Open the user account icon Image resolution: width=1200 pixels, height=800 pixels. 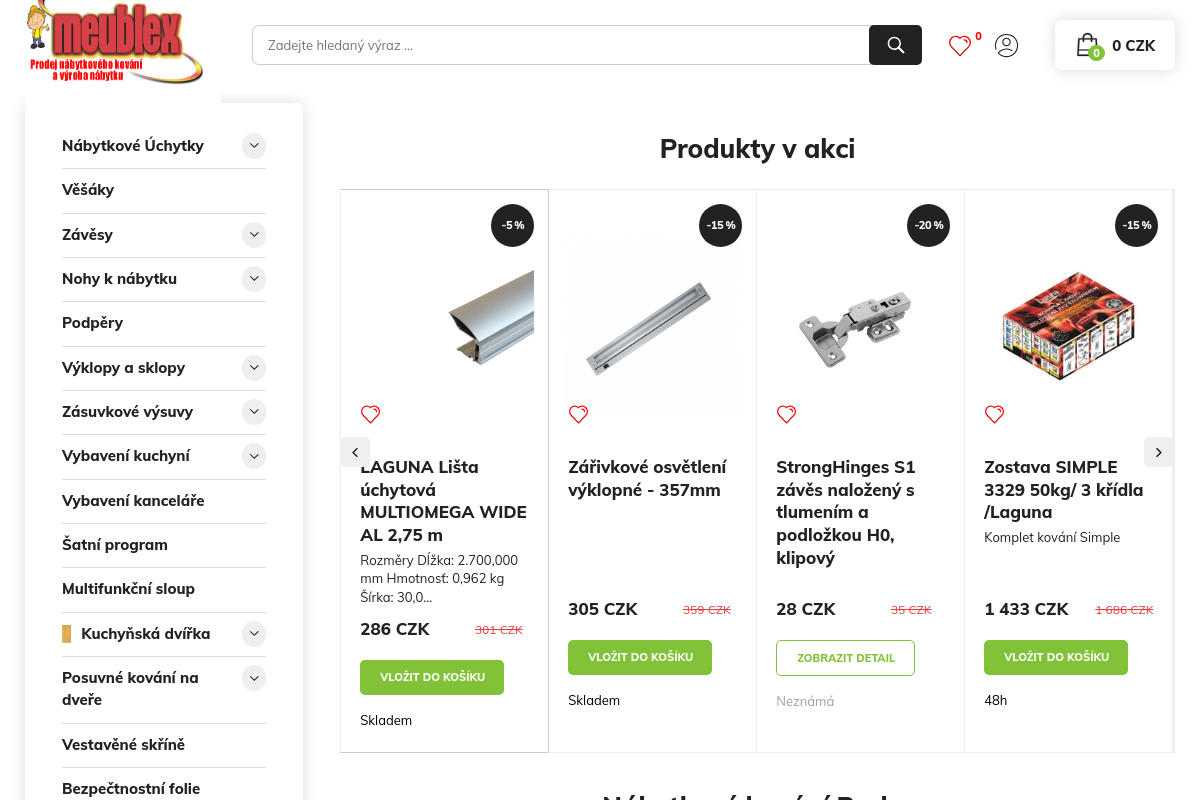pyautogui.click(x=1006, y=45)
